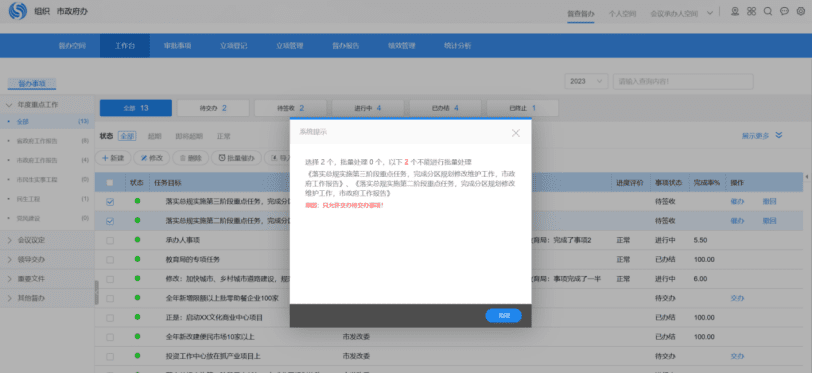Viewport: 813px width, 373px height.
Task: Select the 全部 13 filter button
Action: click(136, 108)
